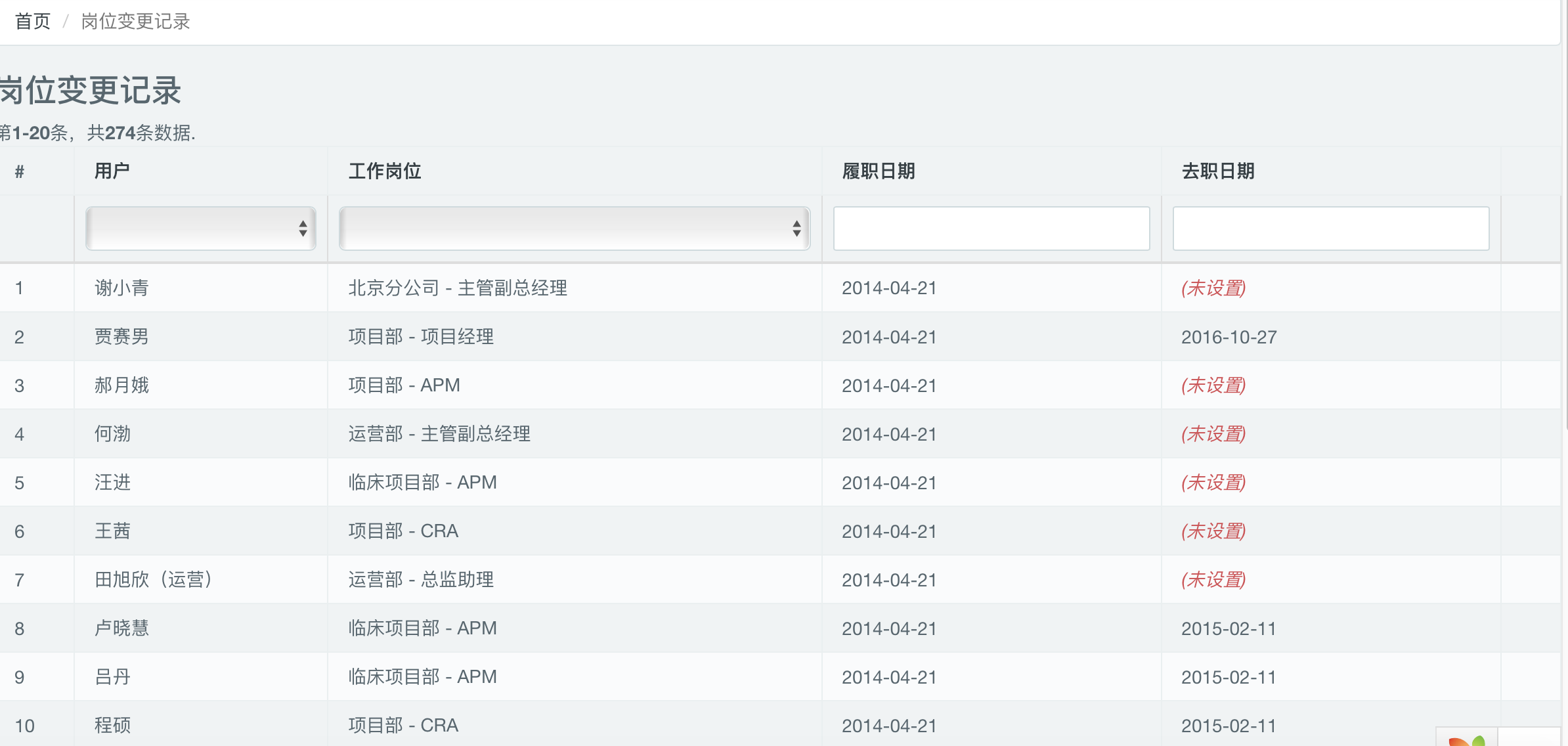The width and height of the screenshot is (1568, 746).
Task: Focus the 履职日期 filter input
Action: click(x=991, y=229)
